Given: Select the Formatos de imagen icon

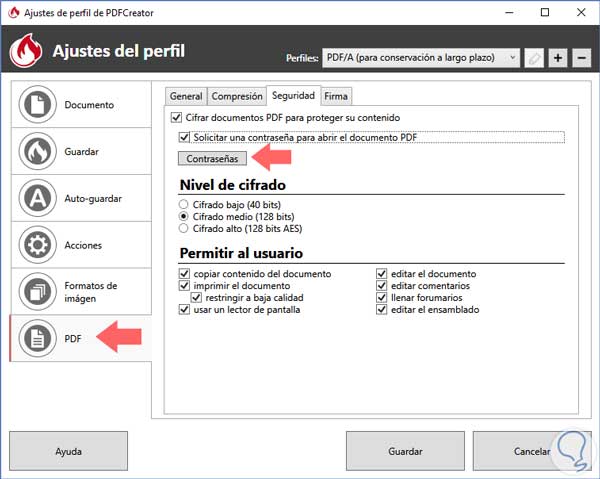Looking at the screenshot, I should pyautogui.click(x=37, y=292).
